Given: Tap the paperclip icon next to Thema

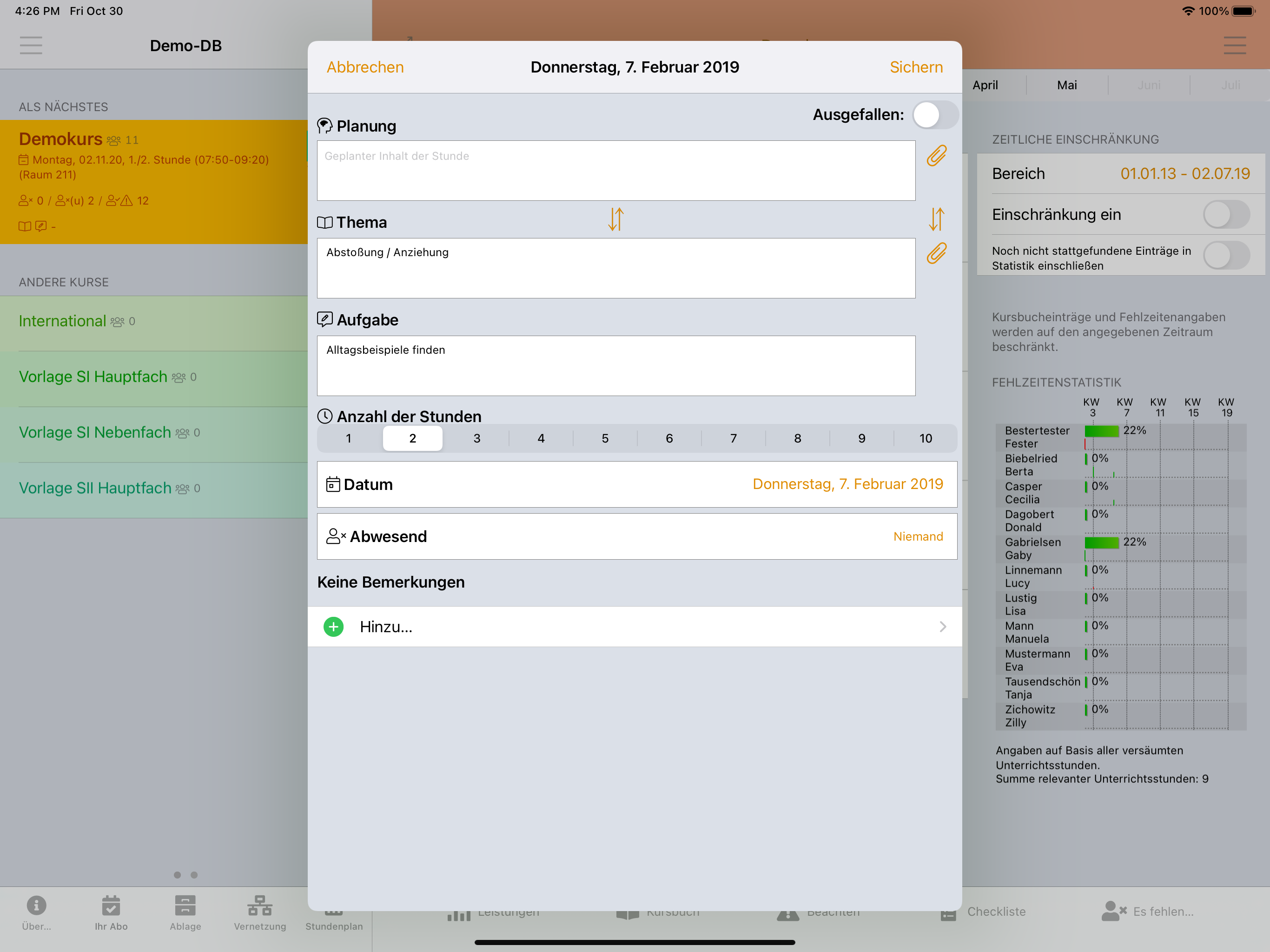Looking at the screenshot, I should pos(936,253).
